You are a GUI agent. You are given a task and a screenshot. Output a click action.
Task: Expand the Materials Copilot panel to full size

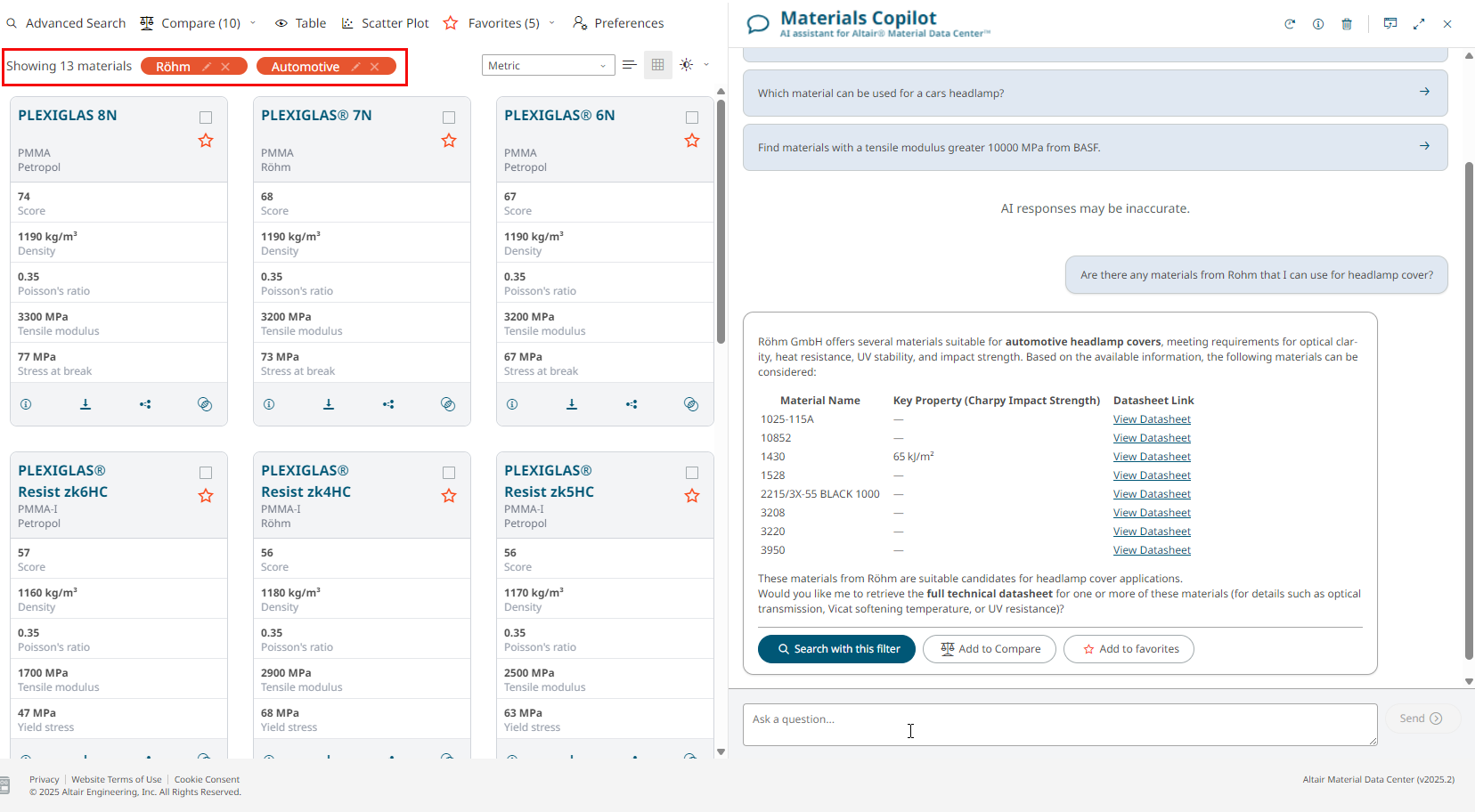1419,24
